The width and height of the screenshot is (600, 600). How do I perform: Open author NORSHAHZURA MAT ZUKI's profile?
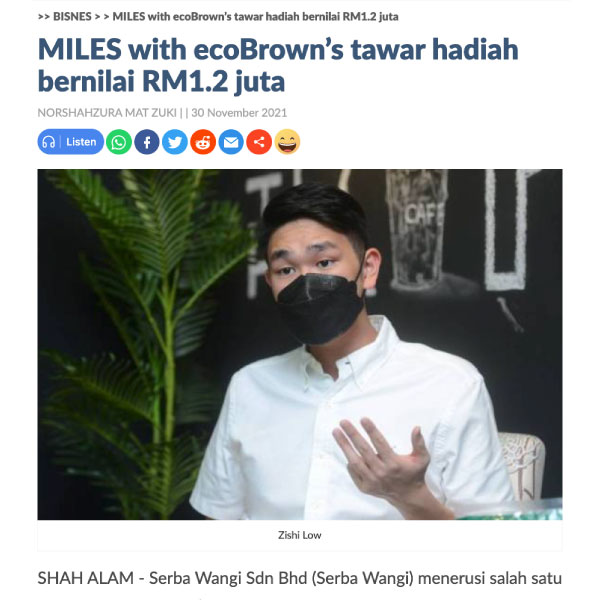[107, 112]
